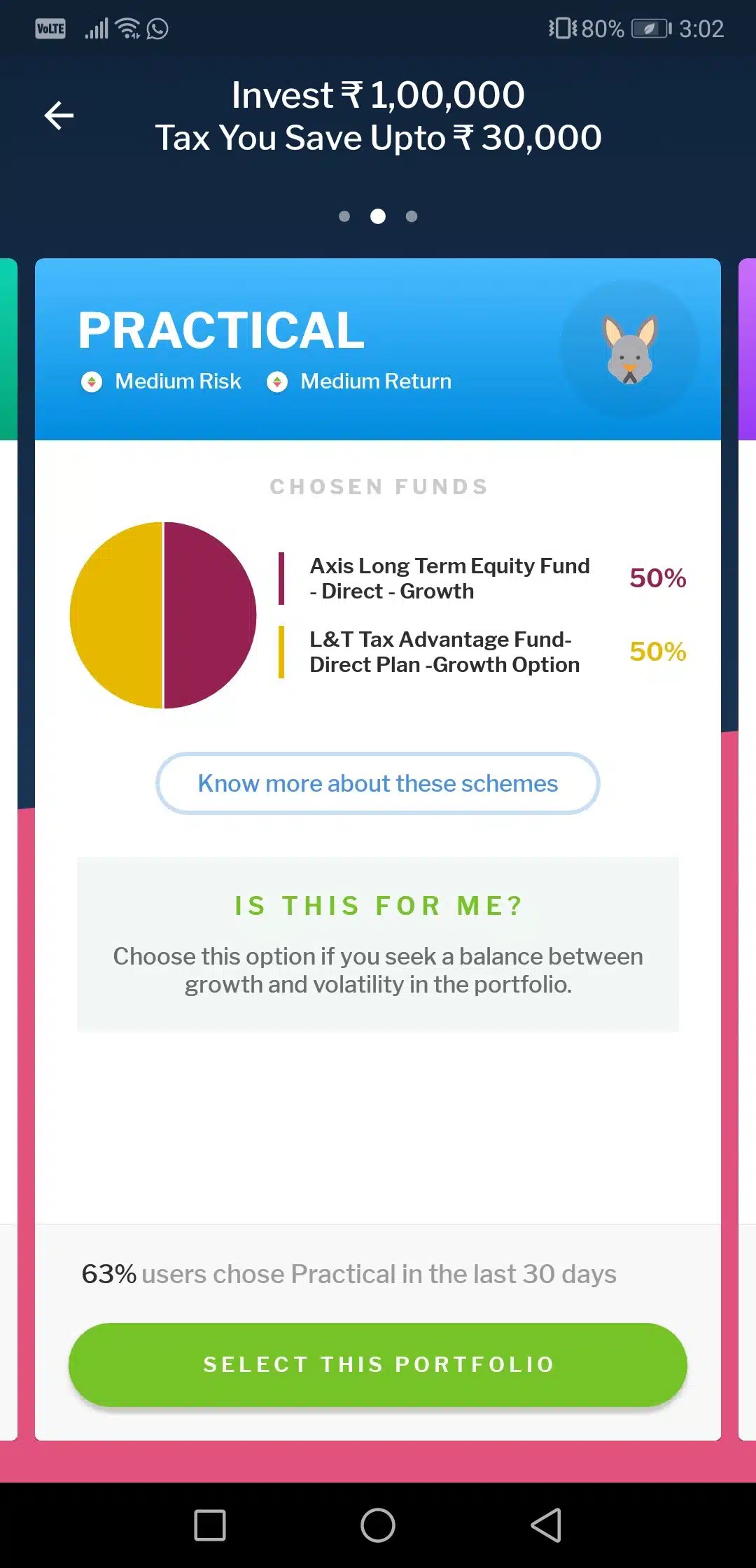Screen dimensions: 756x1568
Task: Tap the Medium Return indicator icon
Action: tap(277, 381)
